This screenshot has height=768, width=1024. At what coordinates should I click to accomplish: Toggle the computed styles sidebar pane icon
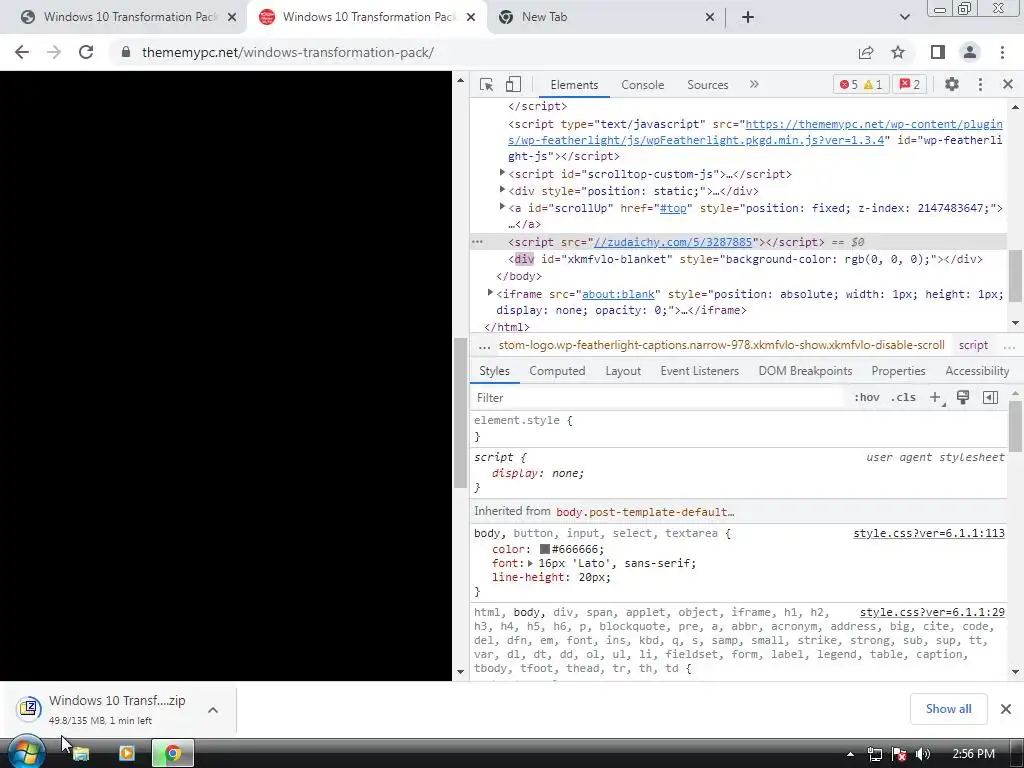click(x=990, y=398)
